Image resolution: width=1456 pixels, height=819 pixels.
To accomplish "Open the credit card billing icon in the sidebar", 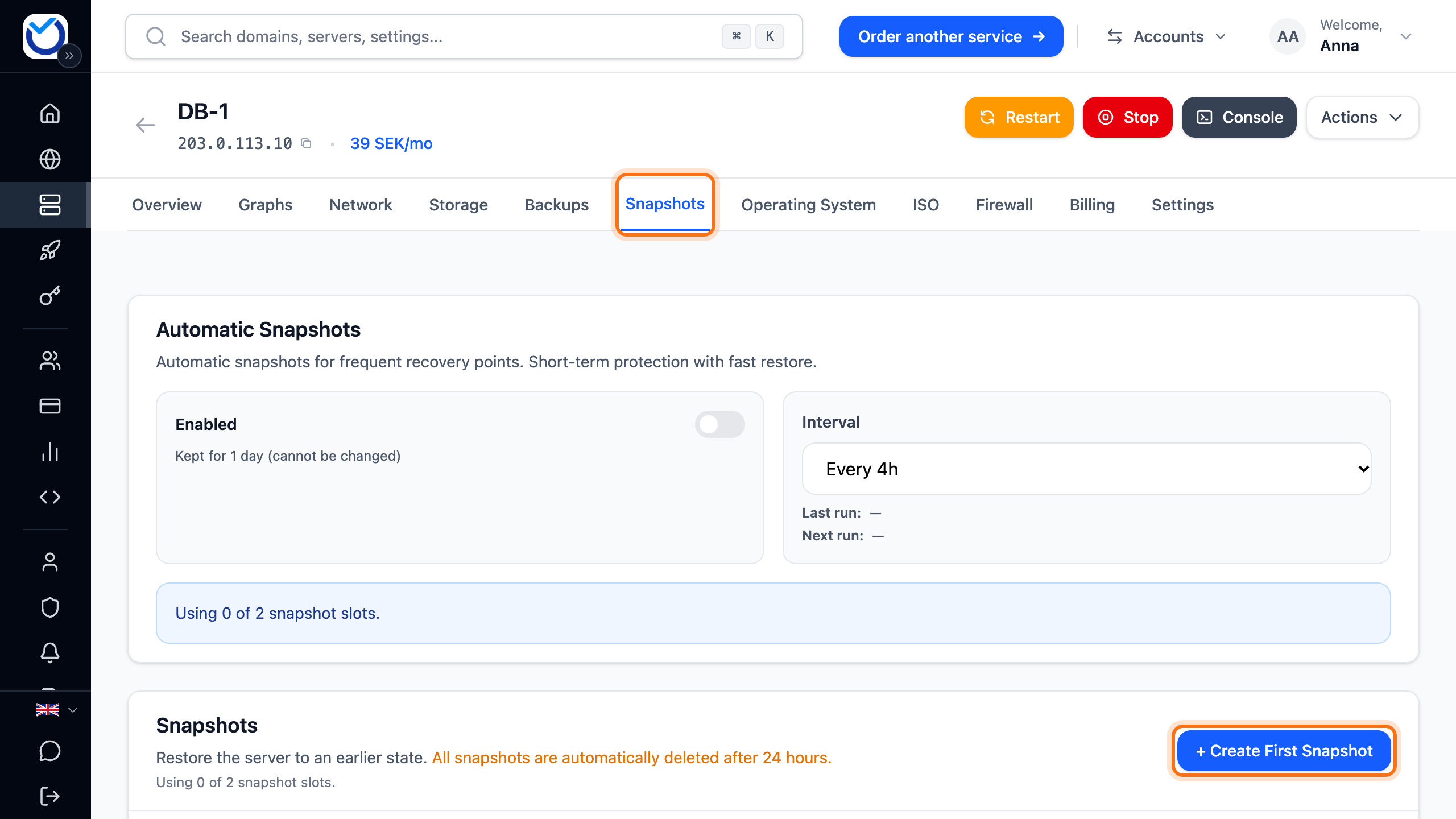I will 50,406.
